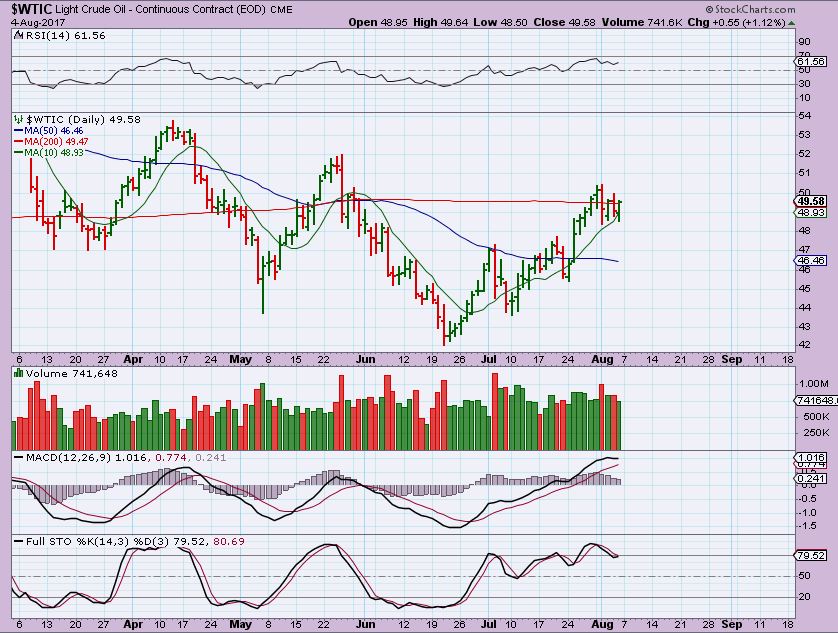This screenshot has height=633, width=838.
Task: Click the boxed 79.52 stochastic axis value
Action: click(x=811, y=555)
